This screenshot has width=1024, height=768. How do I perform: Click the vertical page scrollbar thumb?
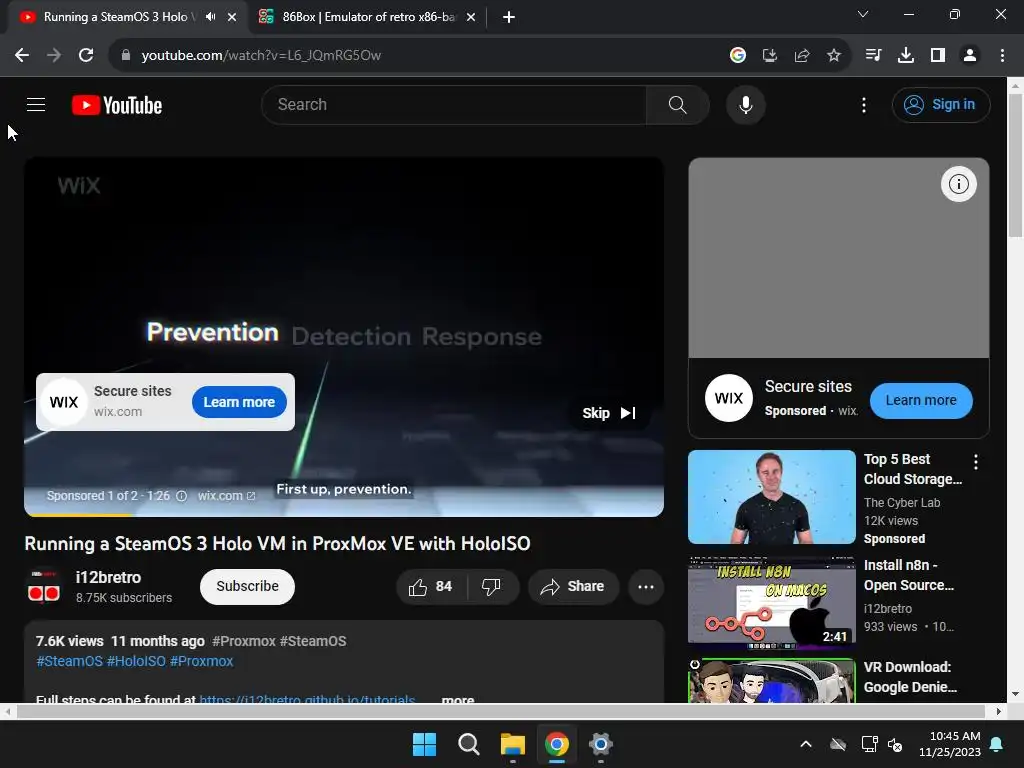tap(1016, 166)
